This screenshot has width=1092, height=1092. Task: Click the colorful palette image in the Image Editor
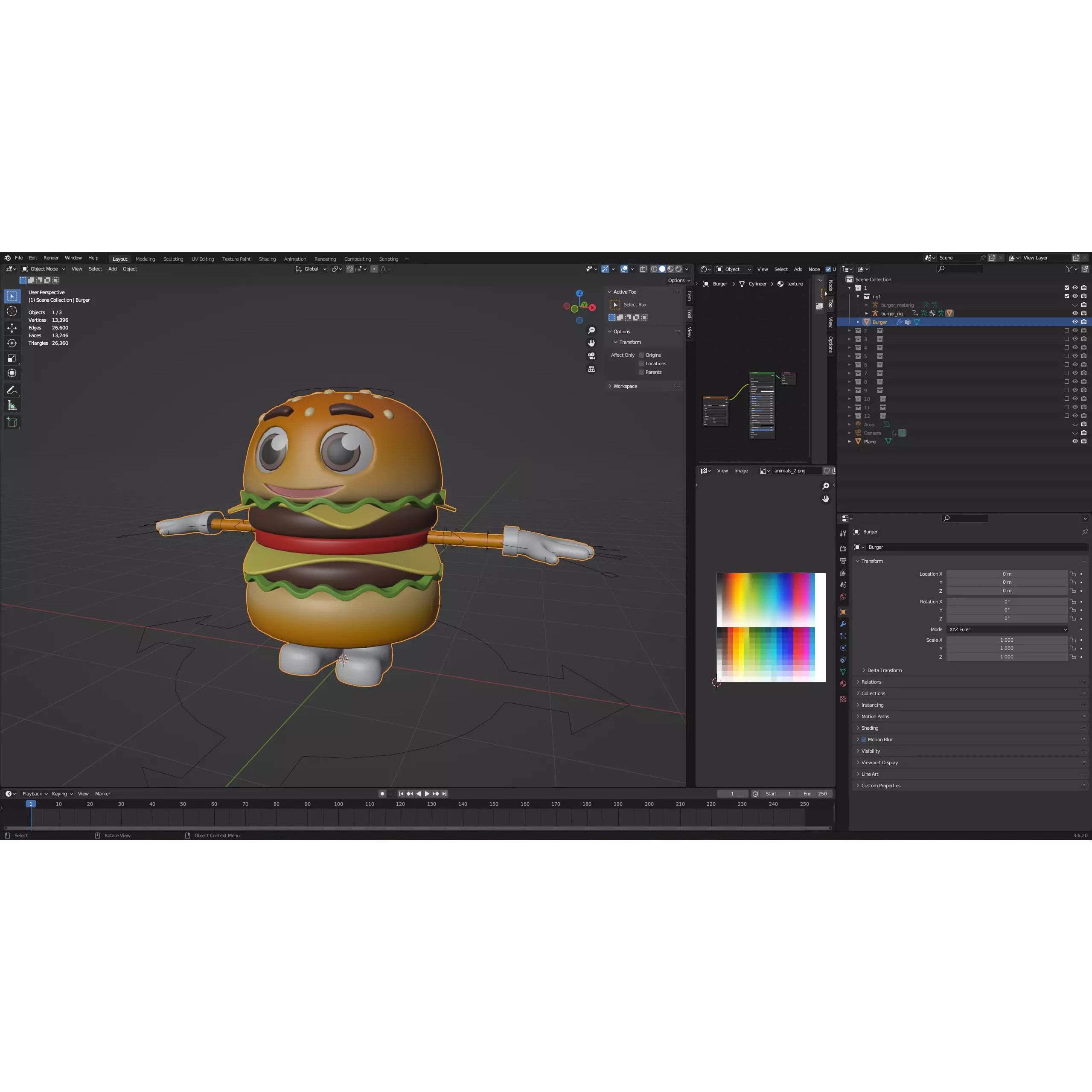pos(771,627)
